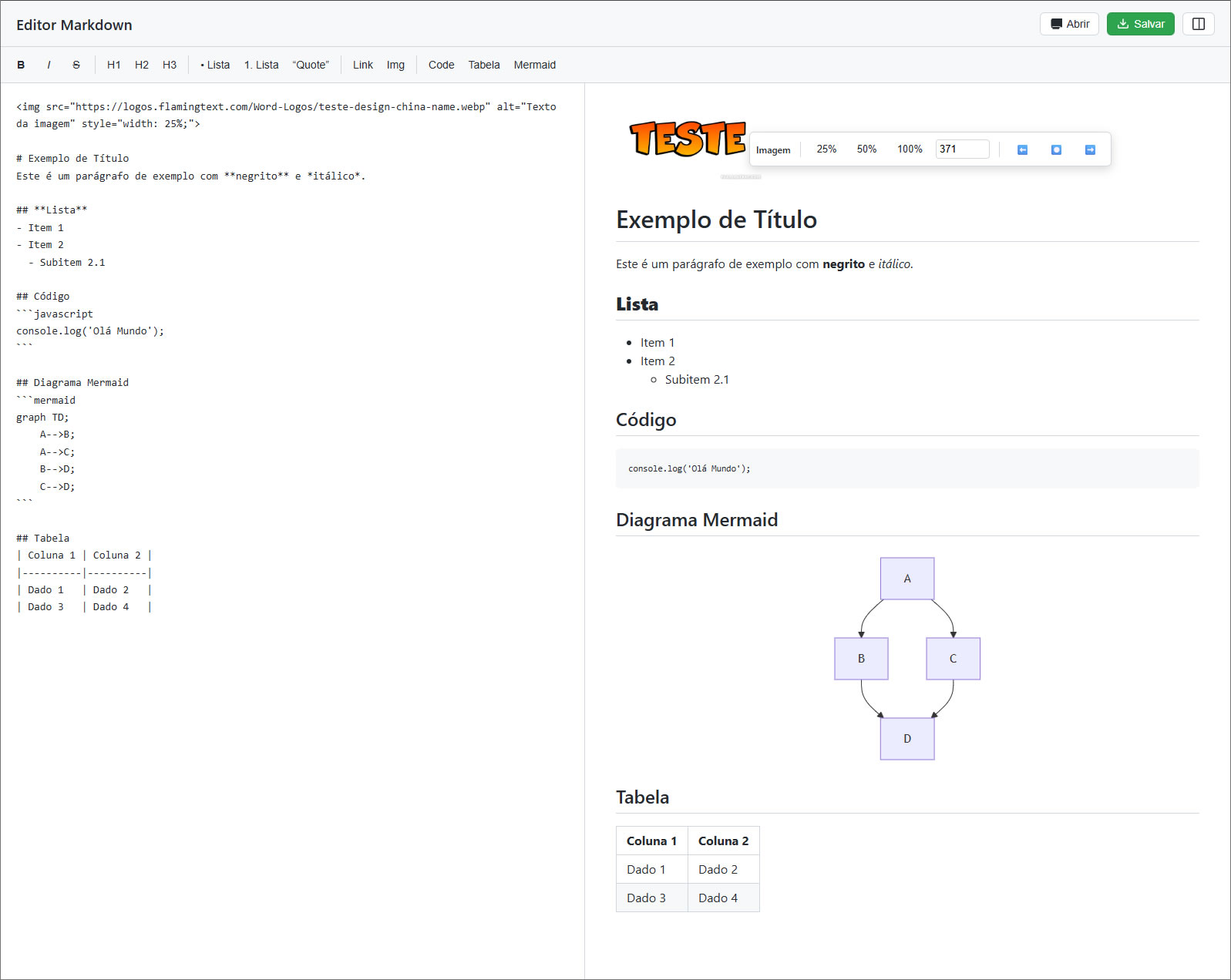Insert a Tabela from toolbar

[484, 65]
